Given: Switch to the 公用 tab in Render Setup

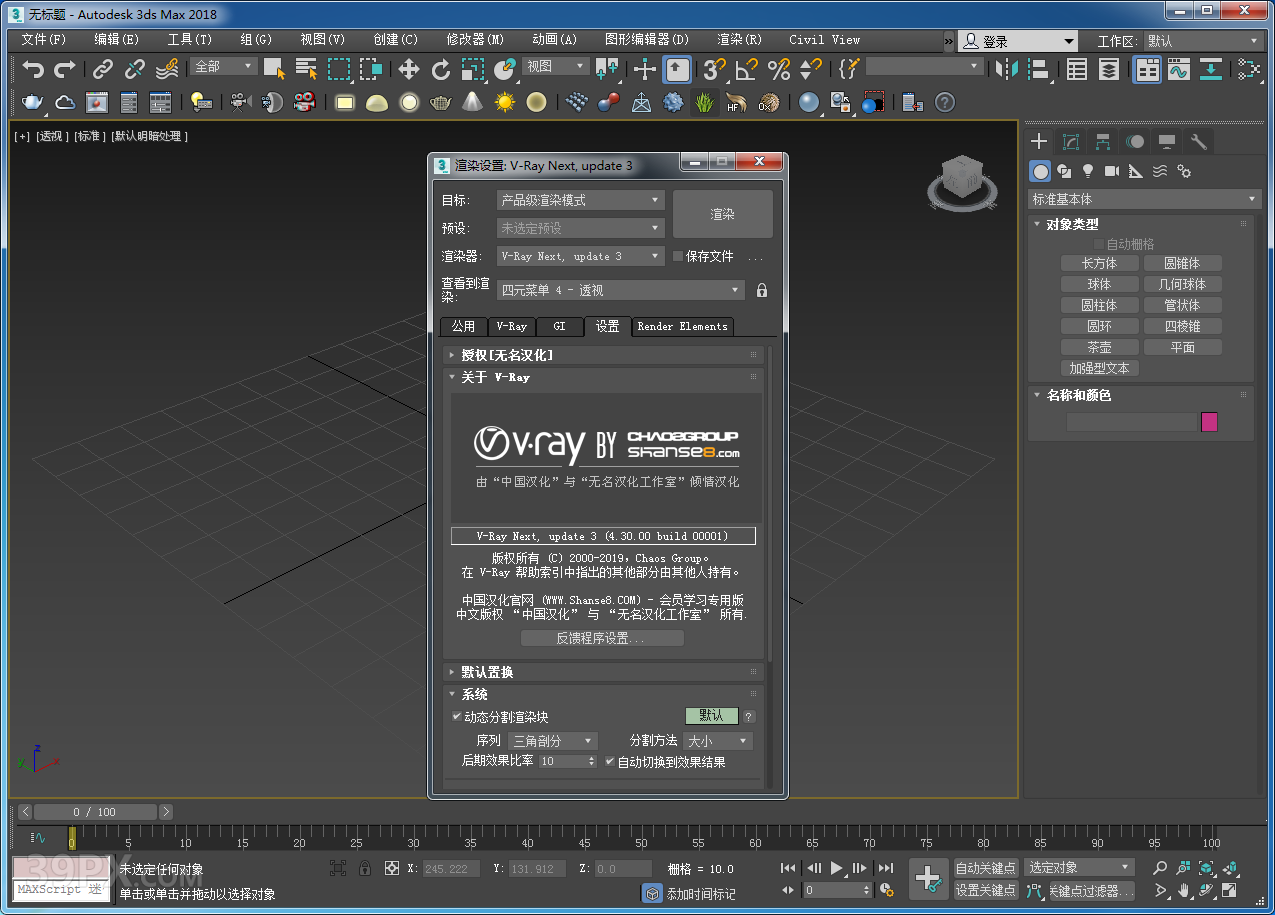Looking at the screenshot, I should click(463, 326).
